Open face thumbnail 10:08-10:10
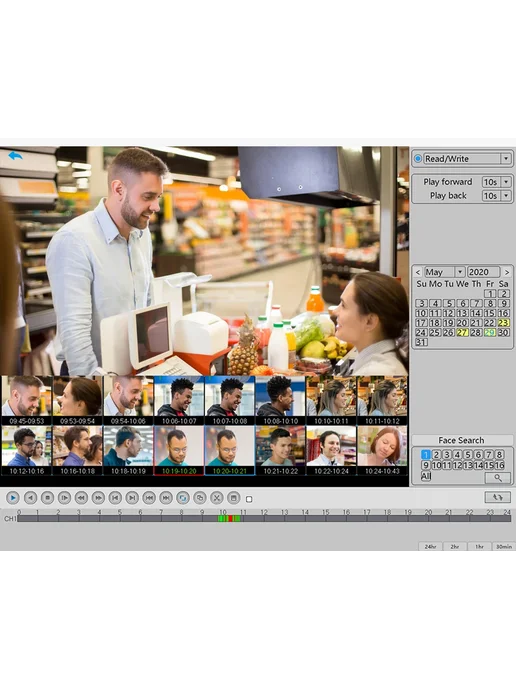This screenshot has width=516, height=688. [x=280, y=400]
